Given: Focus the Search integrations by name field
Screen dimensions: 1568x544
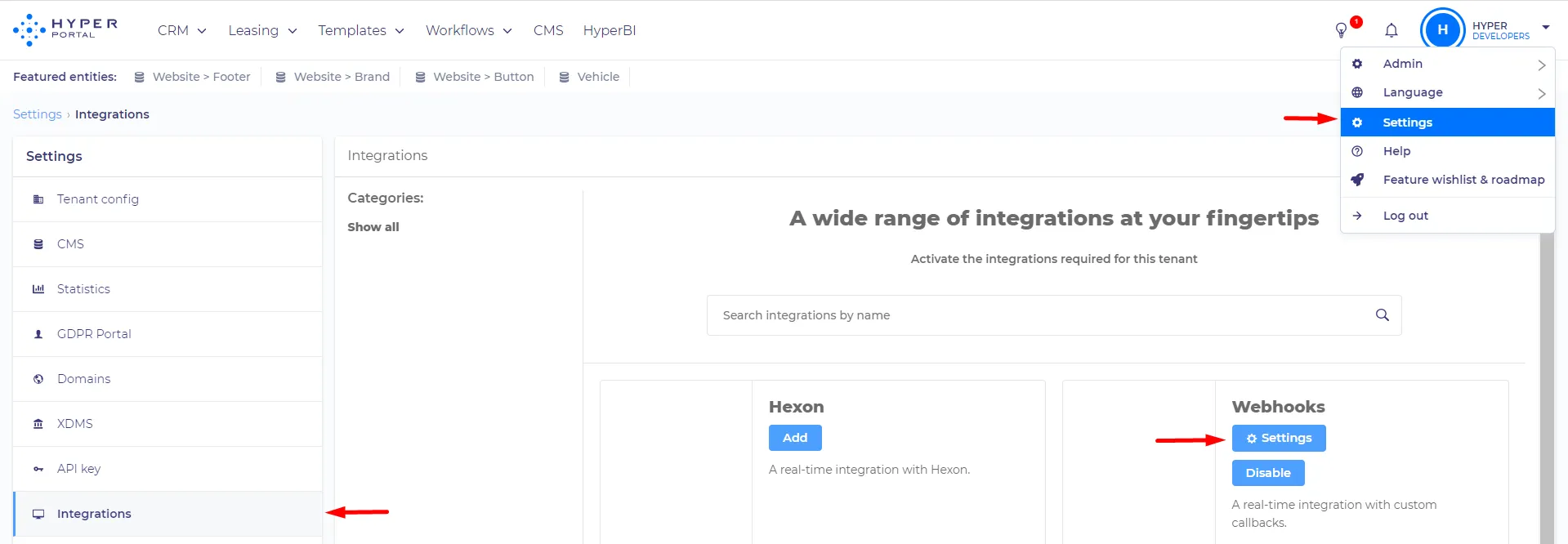Looking at the screenshot, I should [1054, 315].
